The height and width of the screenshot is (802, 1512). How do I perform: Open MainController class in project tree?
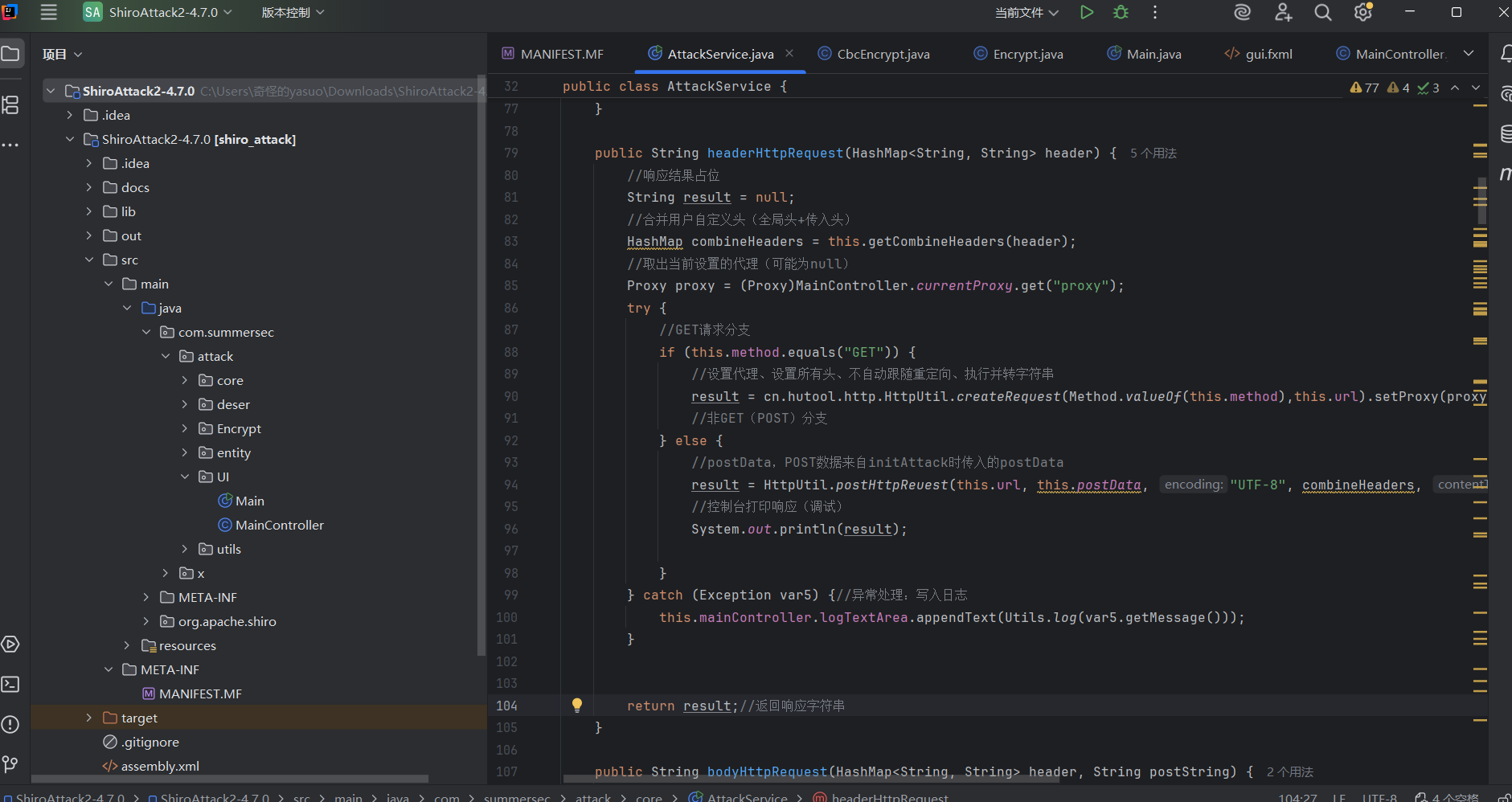[279, 525]
